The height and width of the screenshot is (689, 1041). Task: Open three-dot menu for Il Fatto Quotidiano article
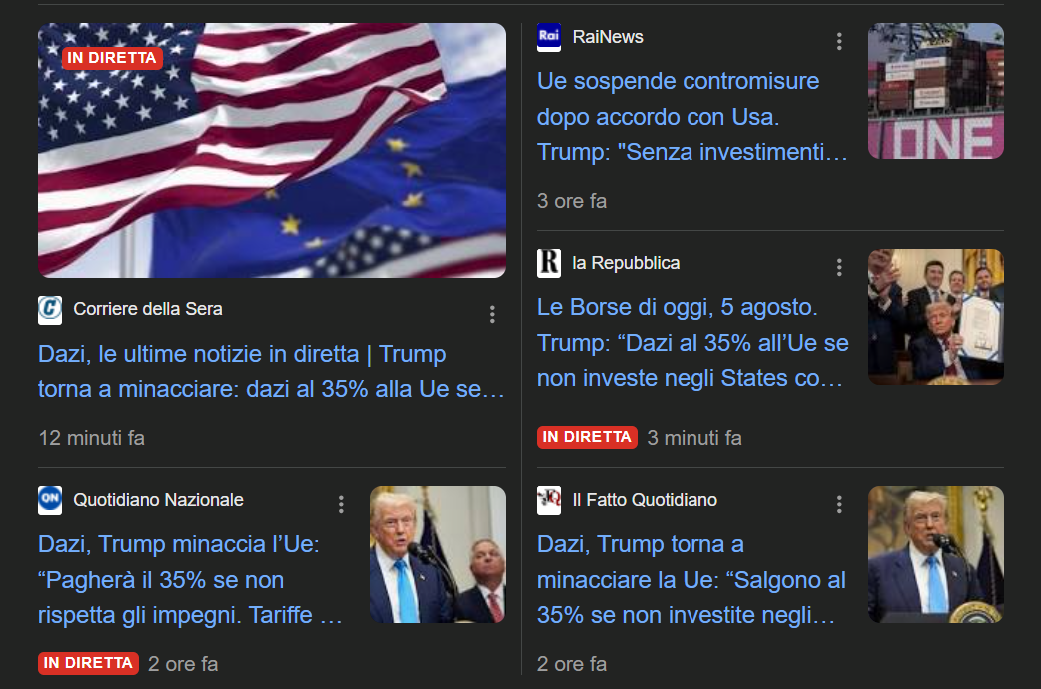coord(839,504)
